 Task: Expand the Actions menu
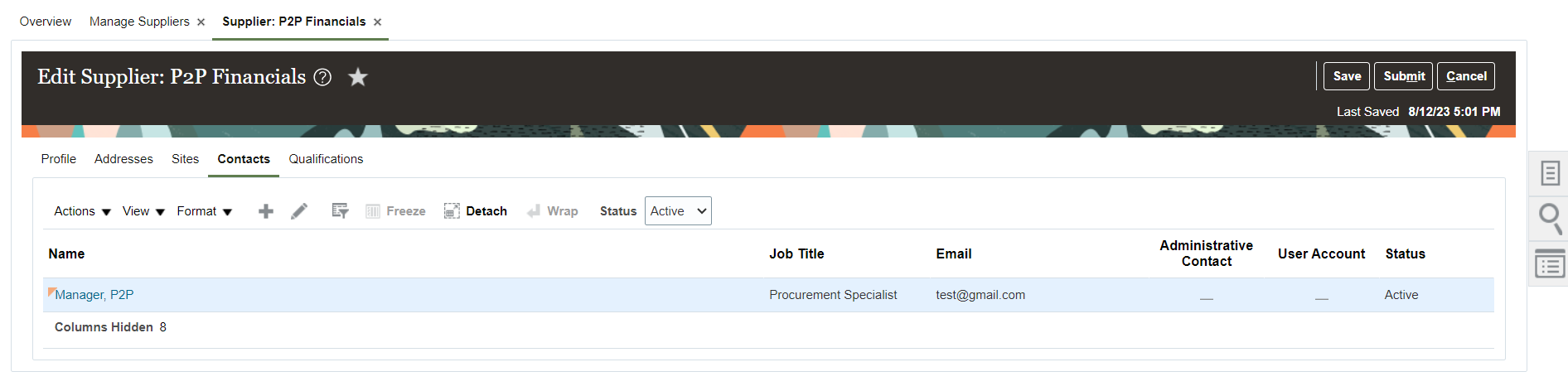coord(82,211)
